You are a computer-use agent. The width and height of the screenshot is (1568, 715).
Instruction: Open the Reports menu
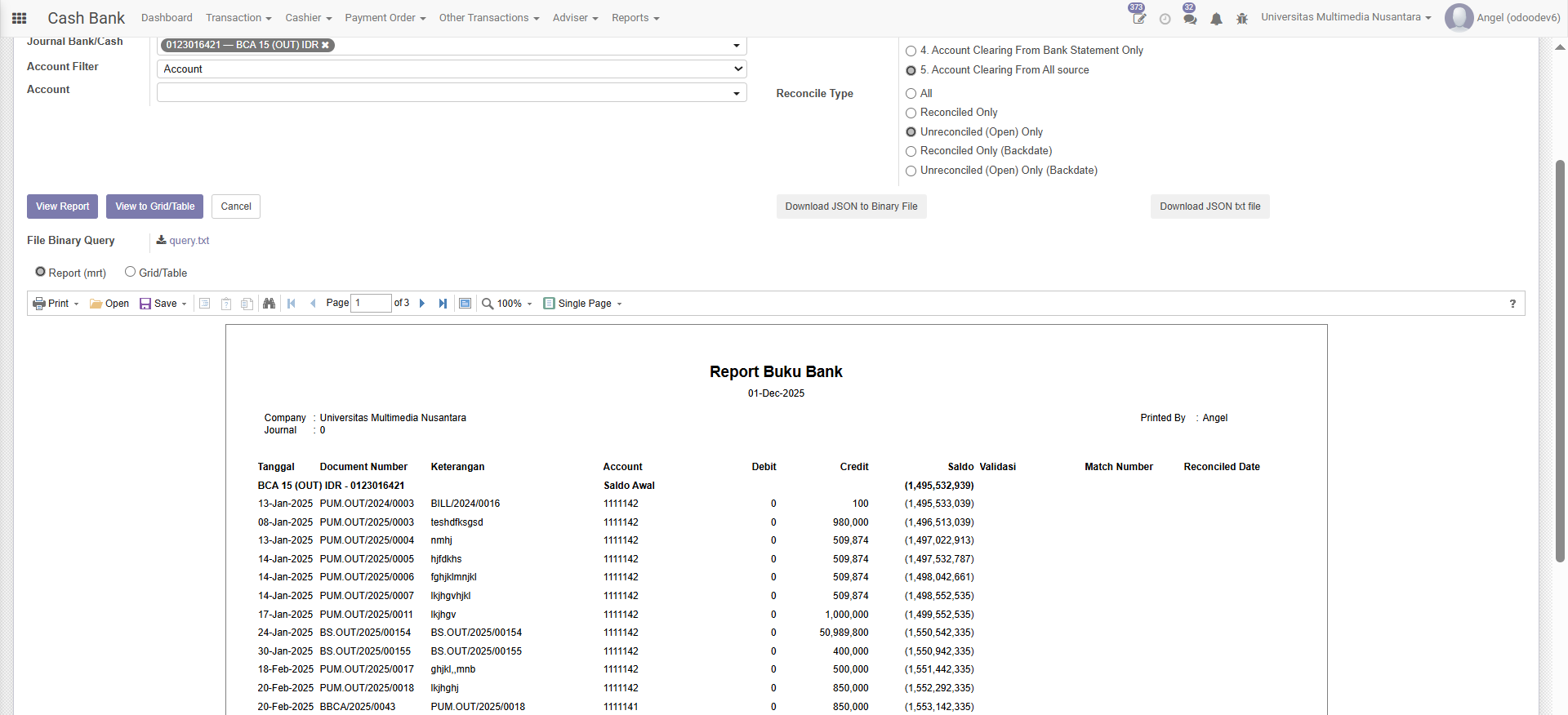[x=635, y=18]
